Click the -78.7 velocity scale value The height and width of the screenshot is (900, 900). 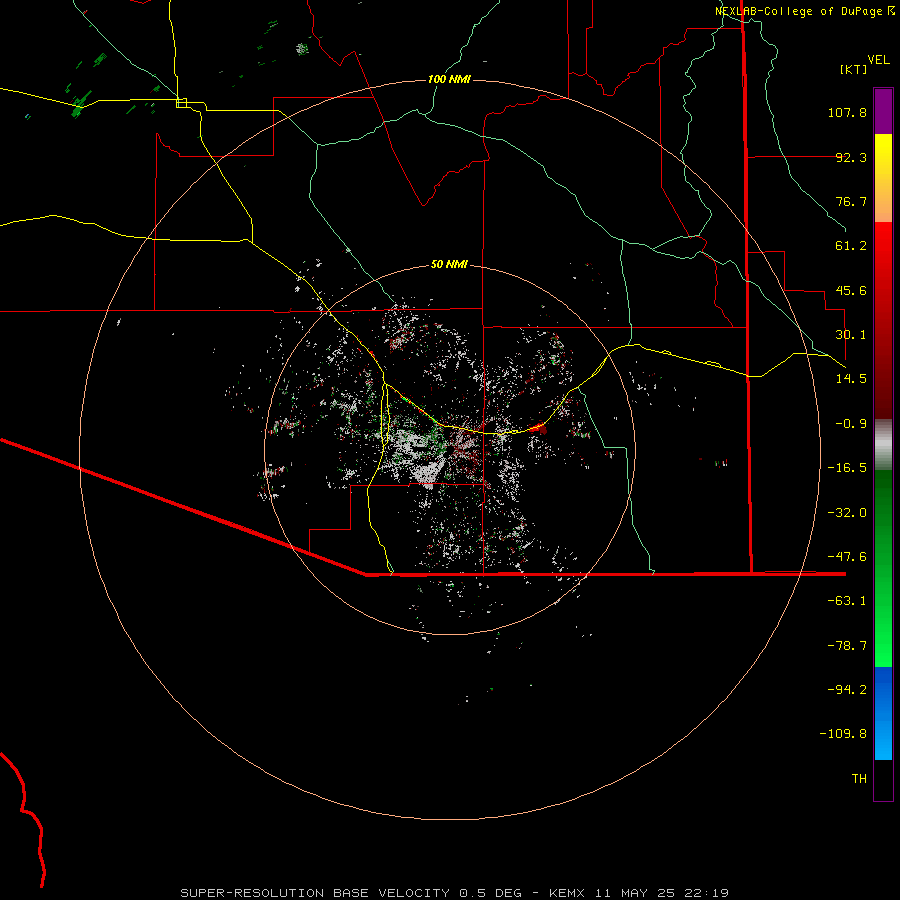click(847, 646)
